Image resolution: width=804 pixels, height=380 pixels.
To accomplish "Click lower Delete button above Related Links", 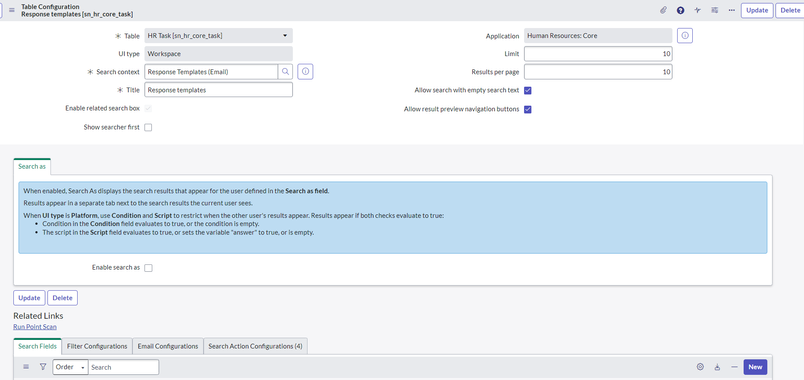I will [x=63, y=298].
